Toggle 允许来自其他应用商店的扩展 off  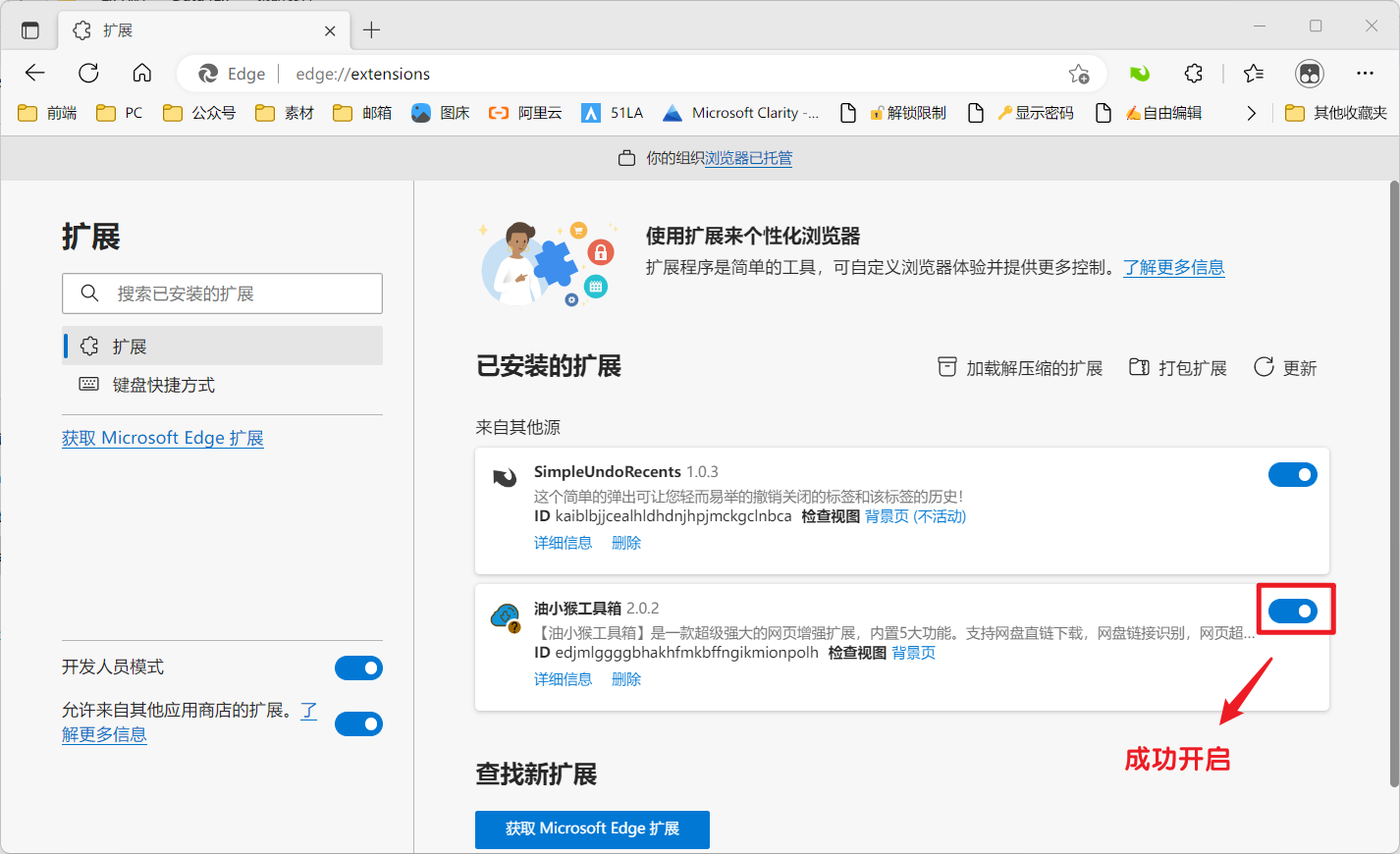tap(358, 723)
